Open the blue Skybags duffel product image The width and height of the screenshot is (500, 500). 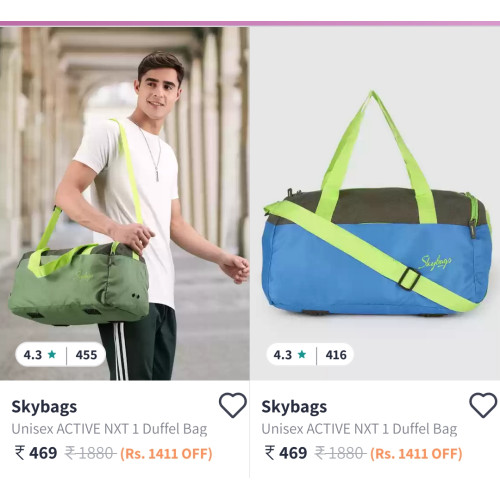(375, 203)
